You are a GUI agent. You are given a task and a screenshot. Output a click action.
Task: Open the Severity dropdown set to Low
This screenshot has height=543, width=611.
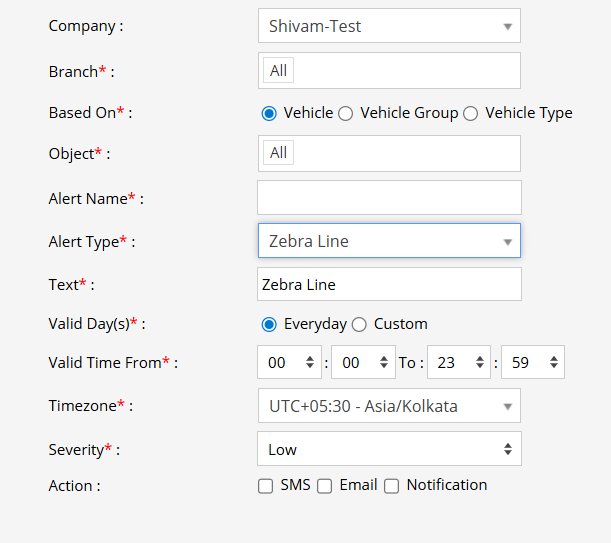[388, 449]
